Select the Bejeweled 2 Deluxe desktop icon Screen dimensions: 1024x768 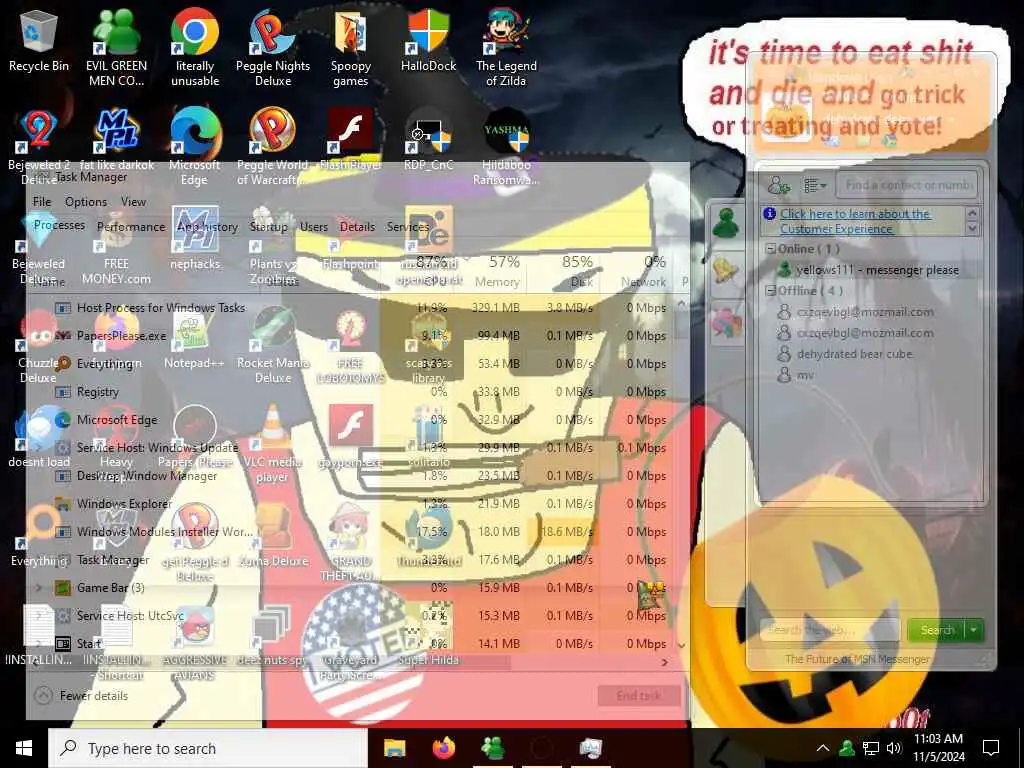pyautogui.click(x=39, y=146)
